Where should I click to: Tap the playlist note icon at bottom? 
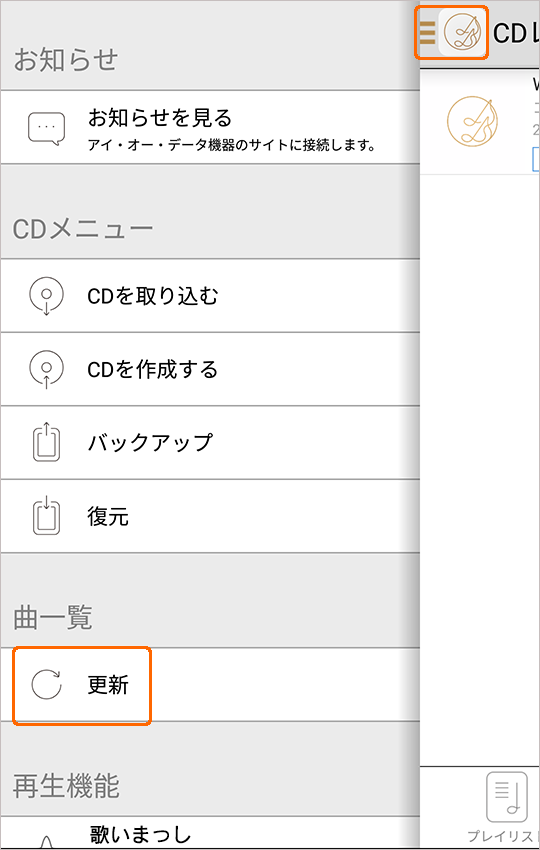pyautogui.click(x=507, y=797)
